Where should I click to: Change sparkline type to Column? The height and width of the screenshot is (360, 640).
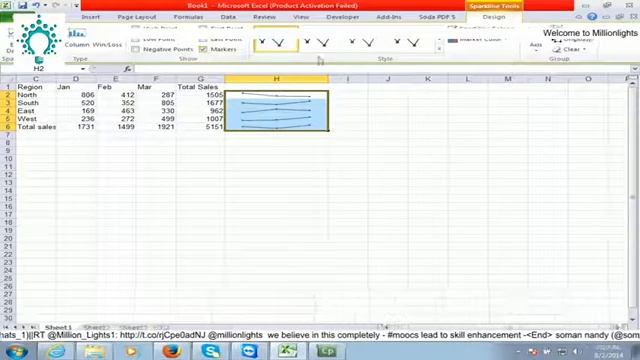[77, 39]
